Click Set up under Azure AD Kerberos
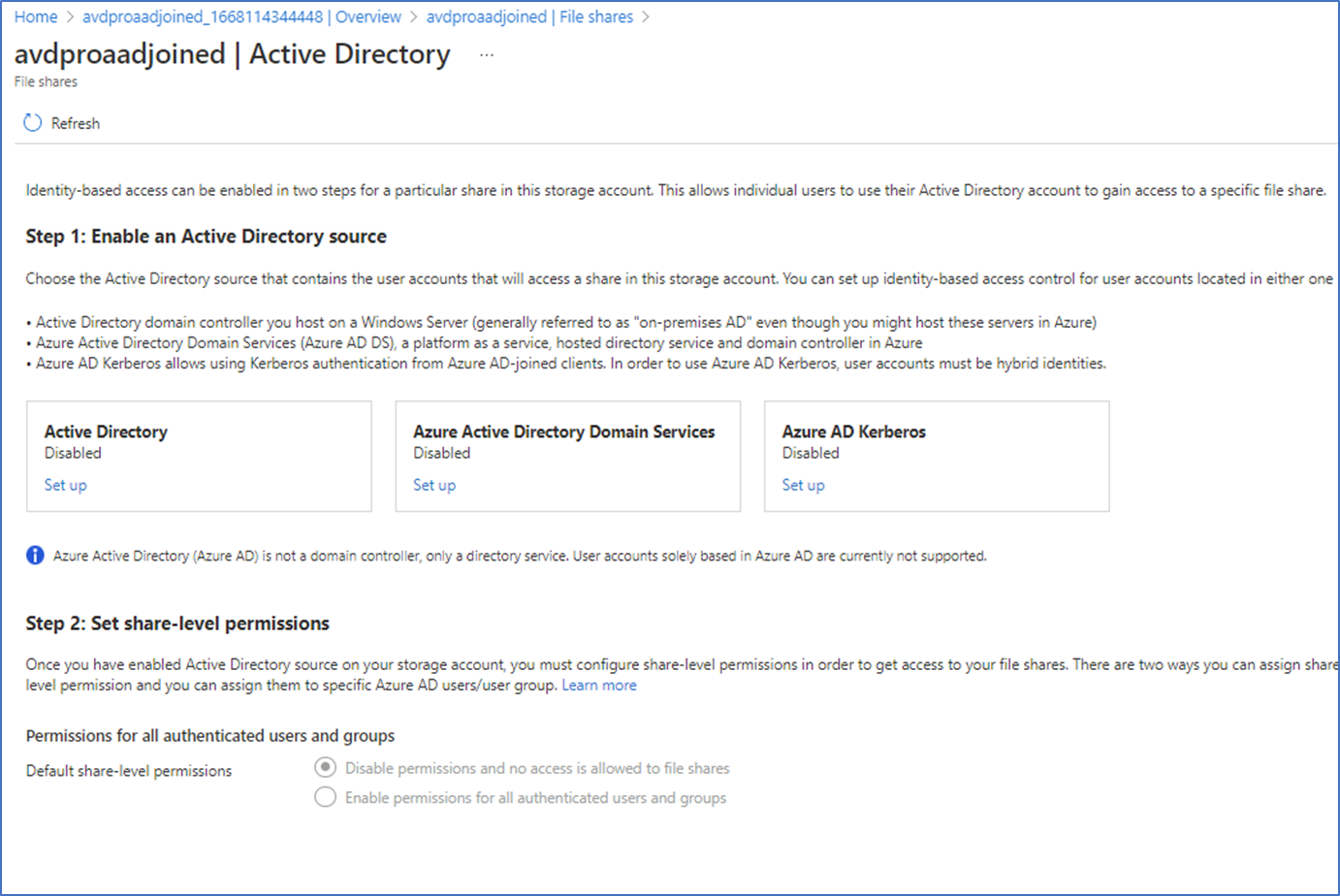 (804, 485)
